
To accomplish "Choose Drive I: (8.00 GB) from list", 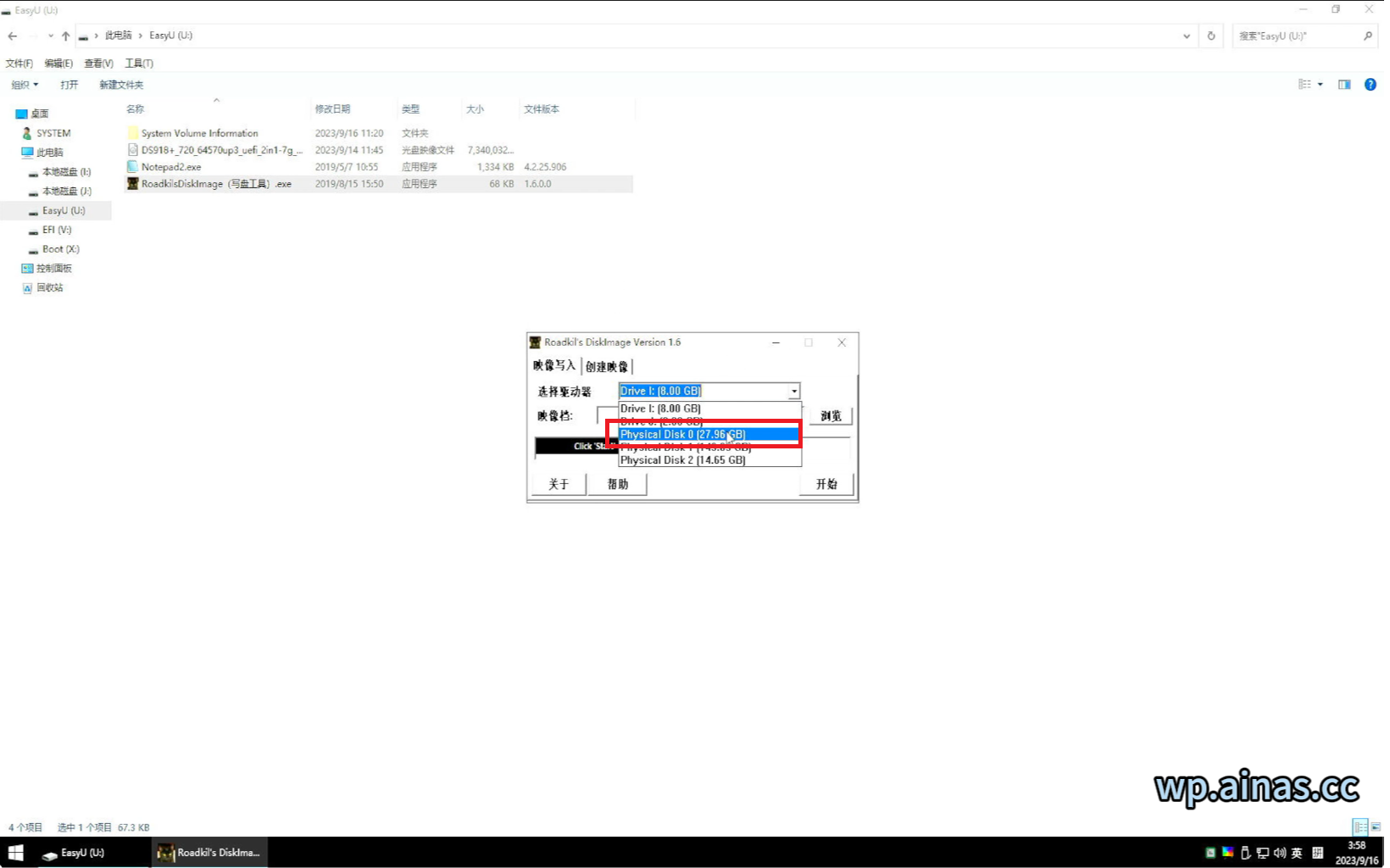I will pos(709,409).
